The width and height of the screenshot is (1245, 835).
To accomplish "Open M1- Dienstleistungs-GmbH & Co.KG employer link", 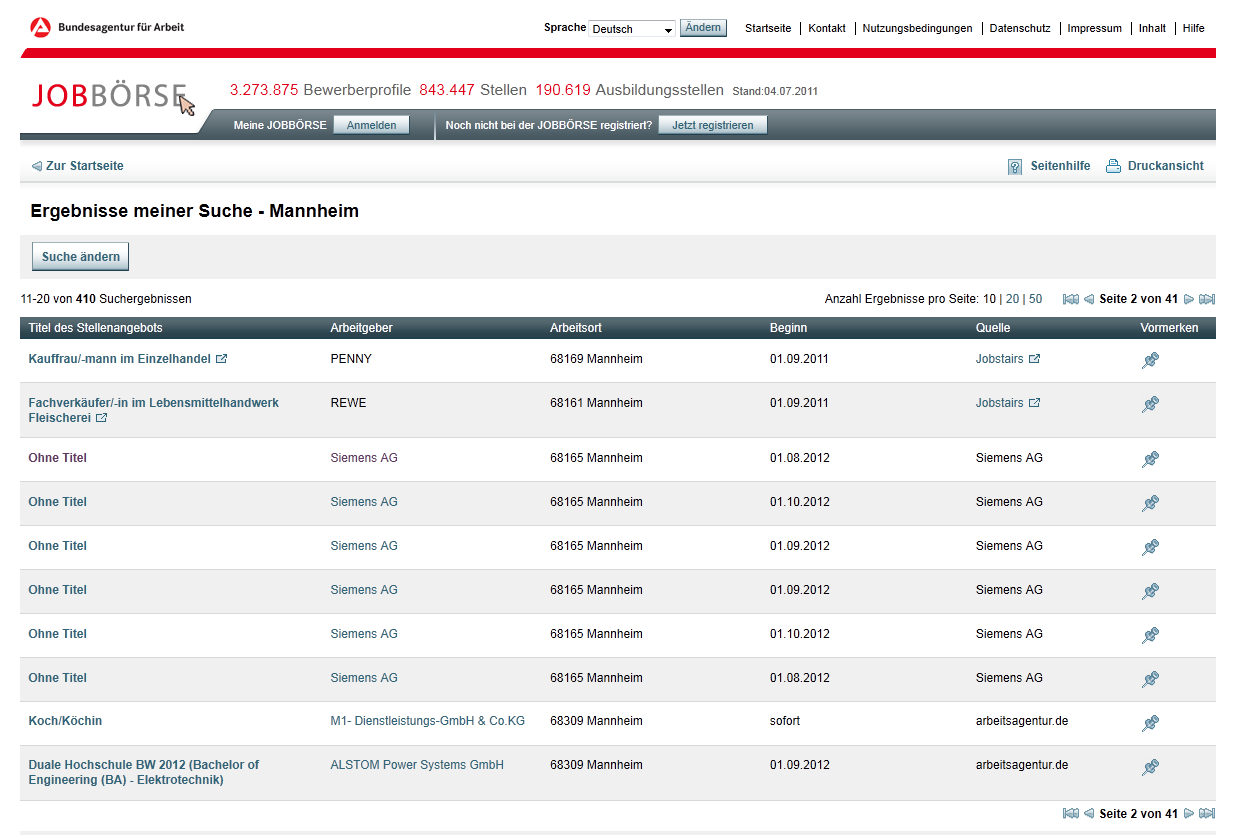I will click(x=427, y=721).
